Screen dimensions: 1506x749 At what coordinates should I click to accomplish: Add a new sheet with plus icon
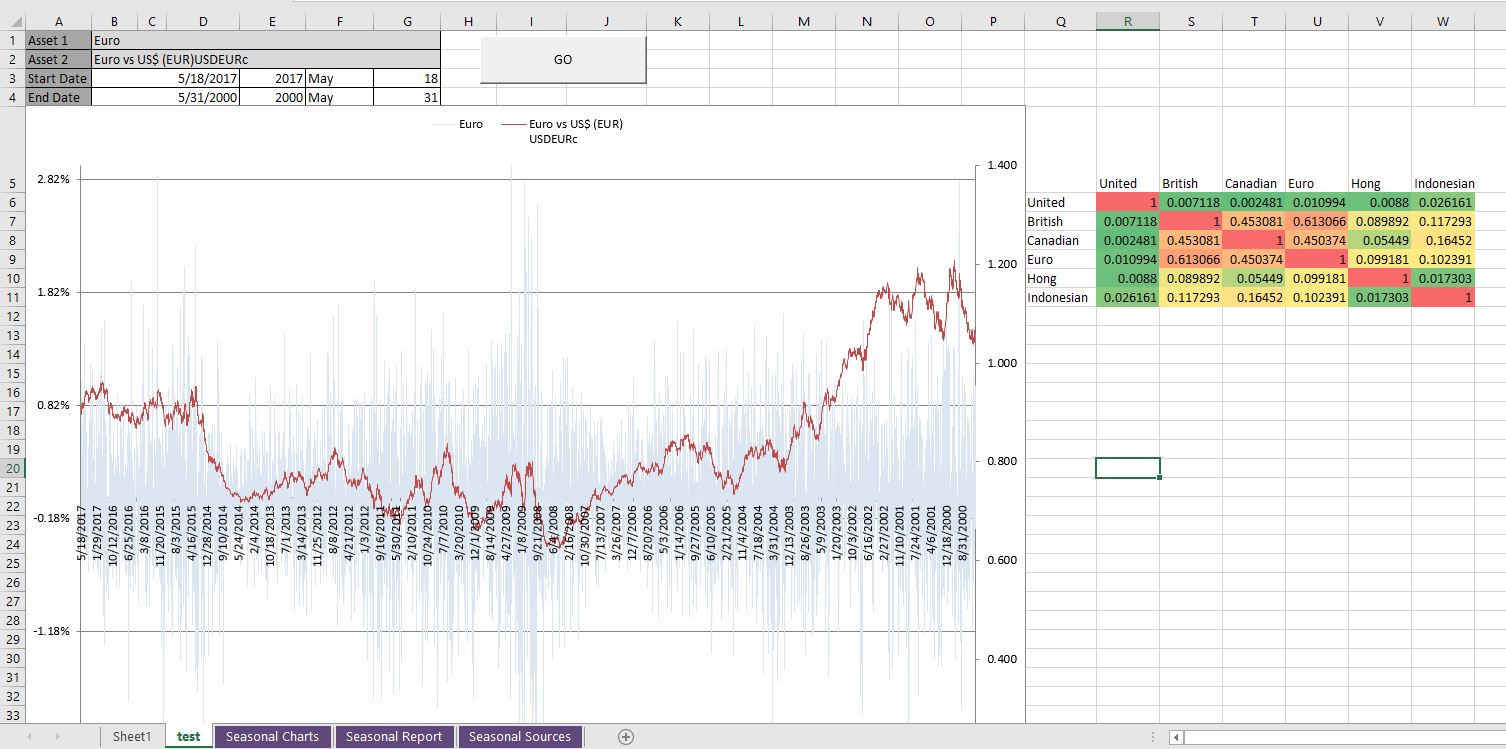(626, 737)
